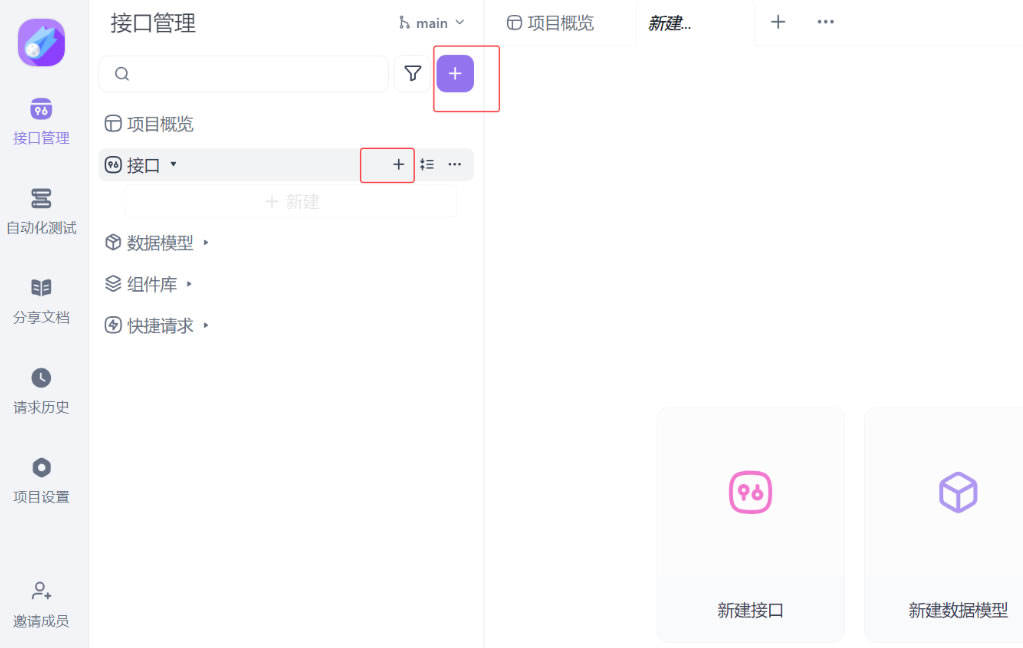The image size is (1023, 648).
Task: Switch to the 项目概览 tab
Action: tap(550, 23)
